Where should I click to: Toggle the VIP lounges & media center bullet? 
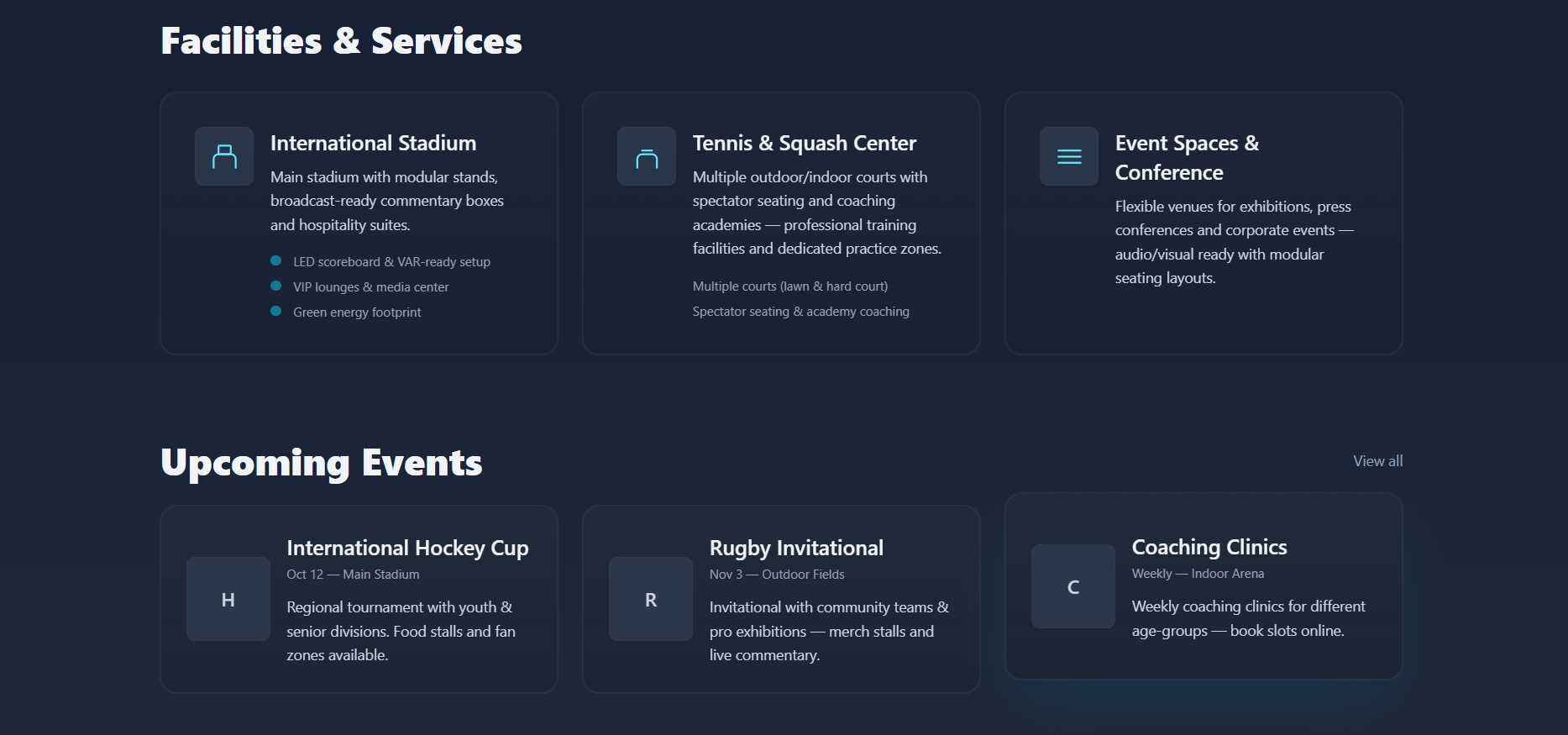276,286
